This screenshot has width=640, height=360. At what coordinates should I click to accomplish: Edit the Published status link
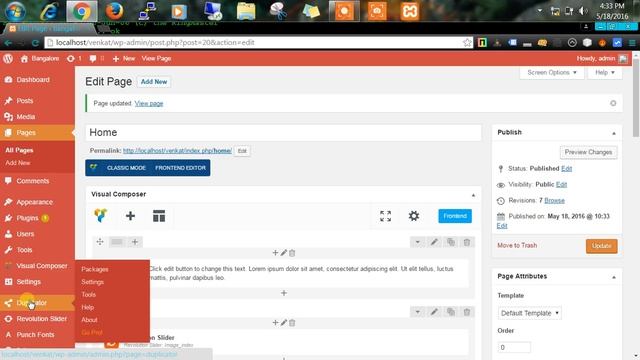567,169
